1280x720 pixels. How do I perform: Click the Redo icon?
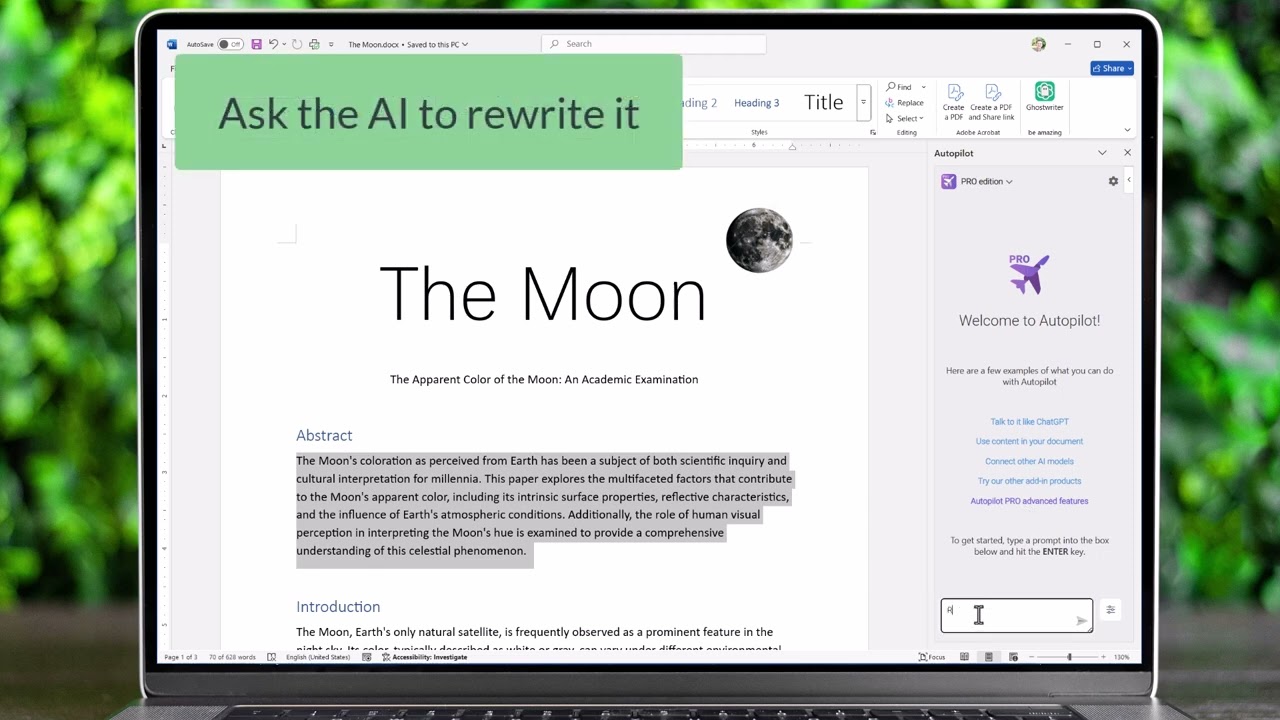pyautogui.click(x=297, y=44)
